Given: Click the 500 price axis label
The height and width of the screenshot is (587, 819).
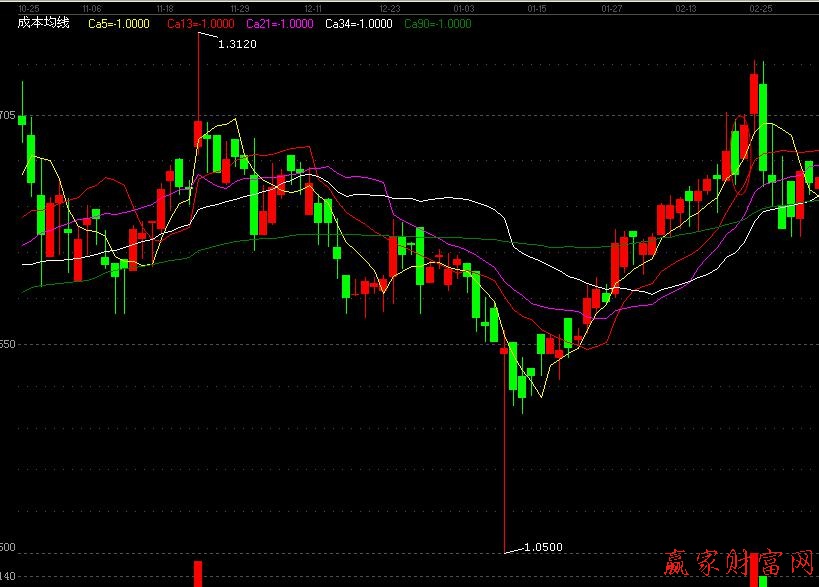Looking at the screenshot, I should [8, 549].
